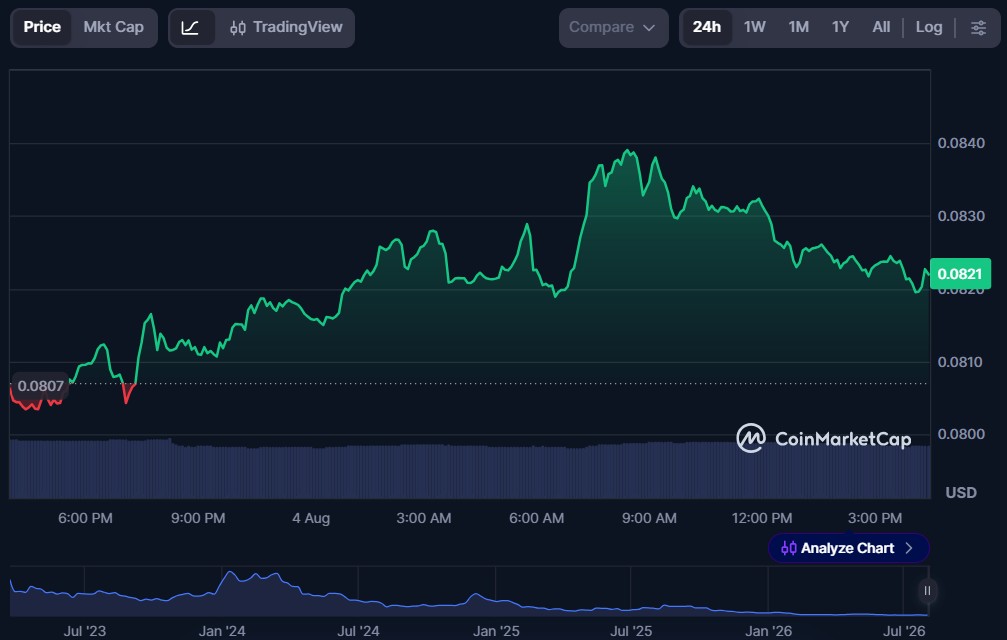Switch to line chart view icon

click(190, 28)
